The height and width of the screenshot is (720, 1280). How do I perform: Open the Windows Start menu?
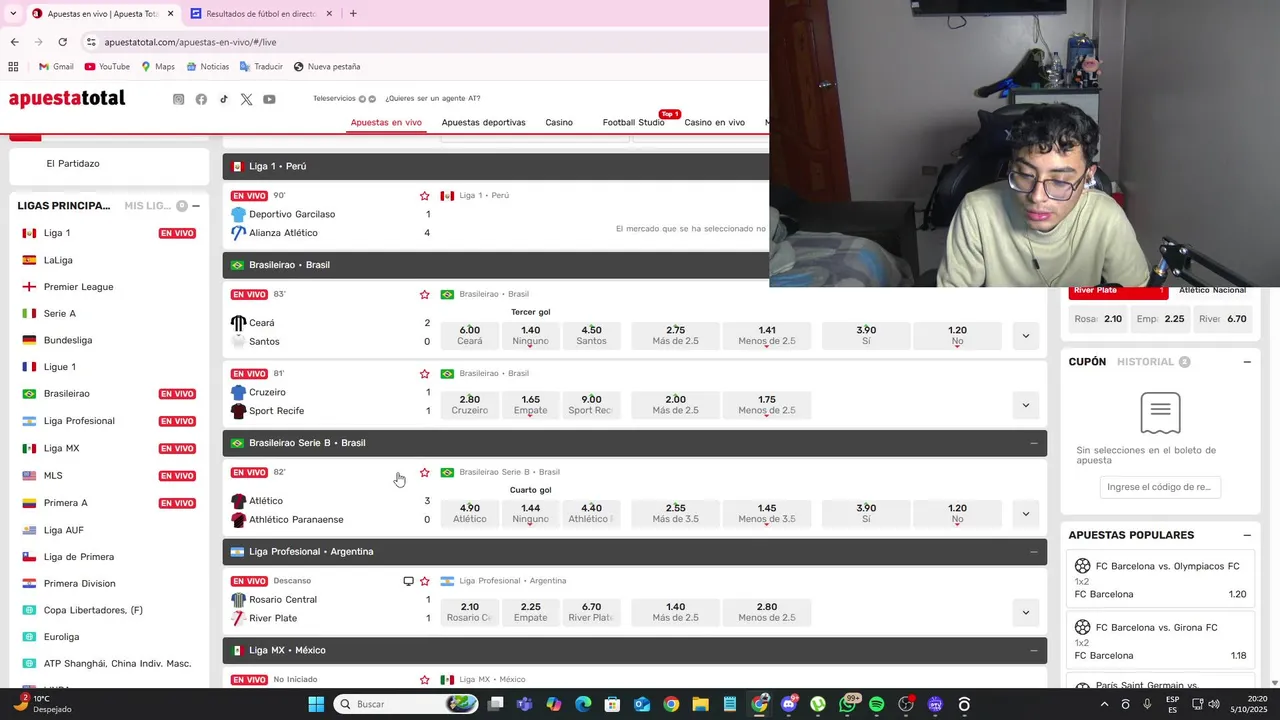tap(316, 704)
